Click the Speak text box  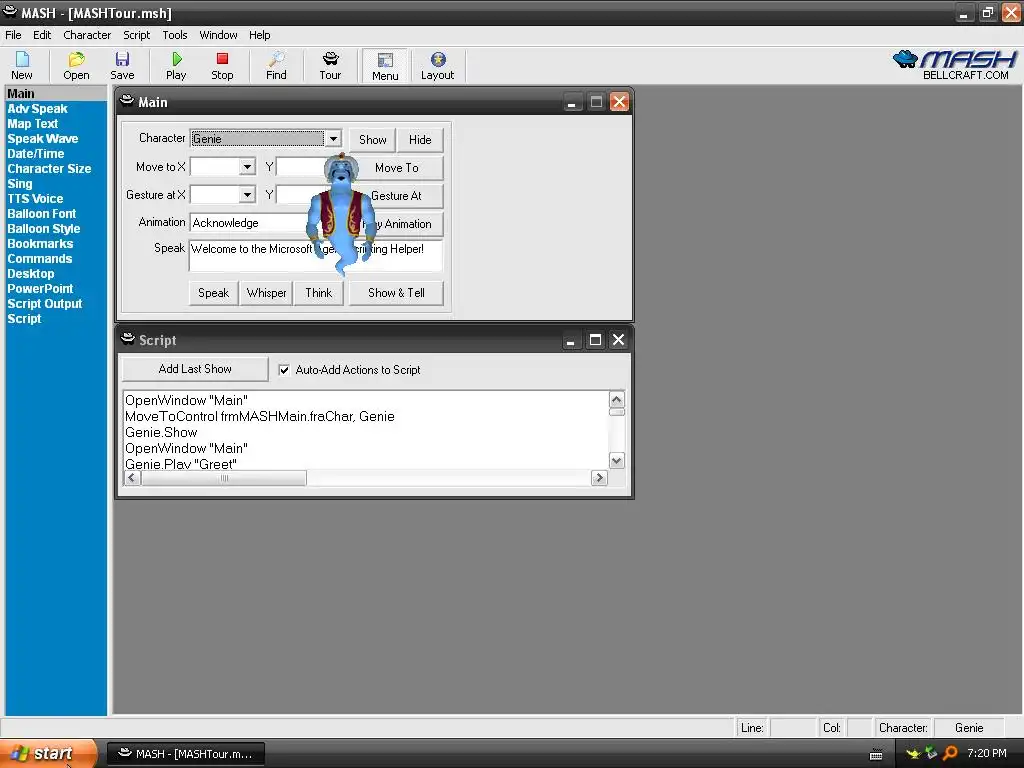click(x=316, y=255)
